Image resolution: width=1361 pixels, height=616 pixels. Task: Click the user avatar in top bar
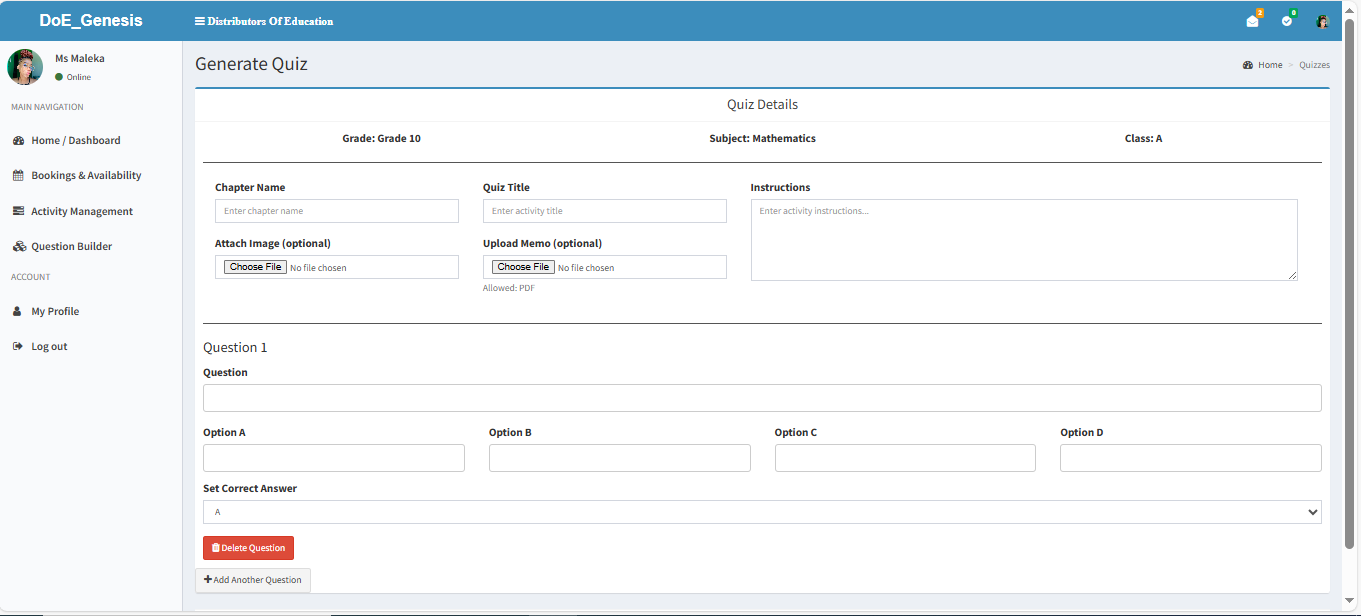(x=1322, y=21)
